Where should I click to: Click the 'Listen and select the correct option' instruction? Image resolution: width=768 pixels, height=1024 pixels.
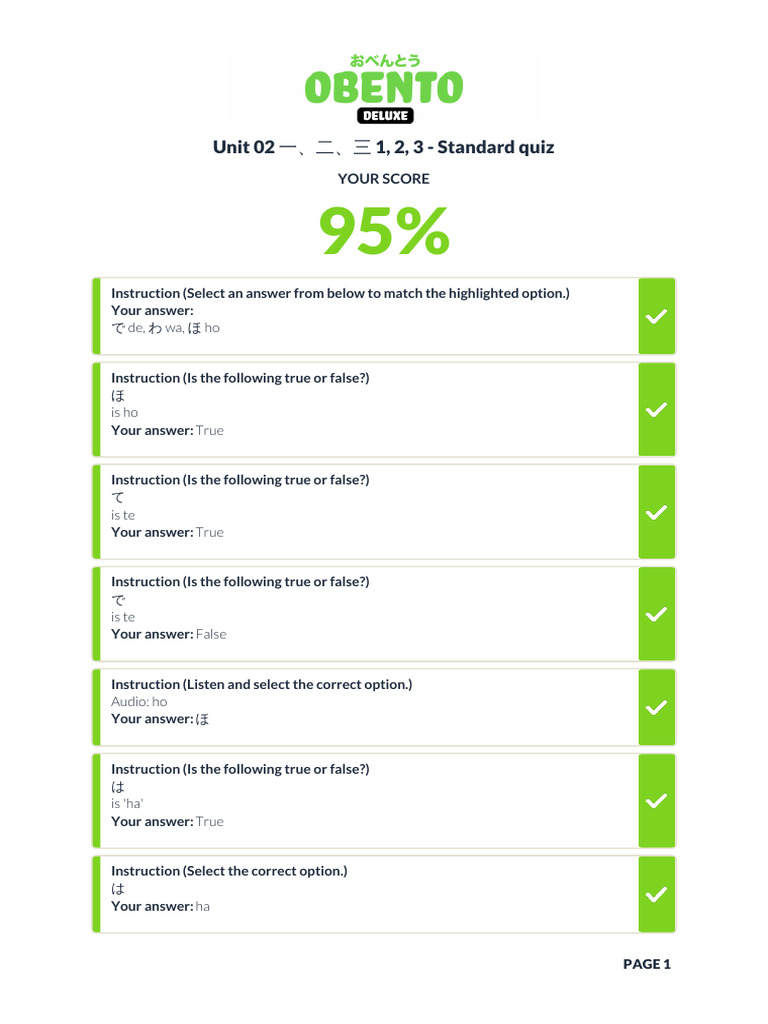tap(261, 684)
